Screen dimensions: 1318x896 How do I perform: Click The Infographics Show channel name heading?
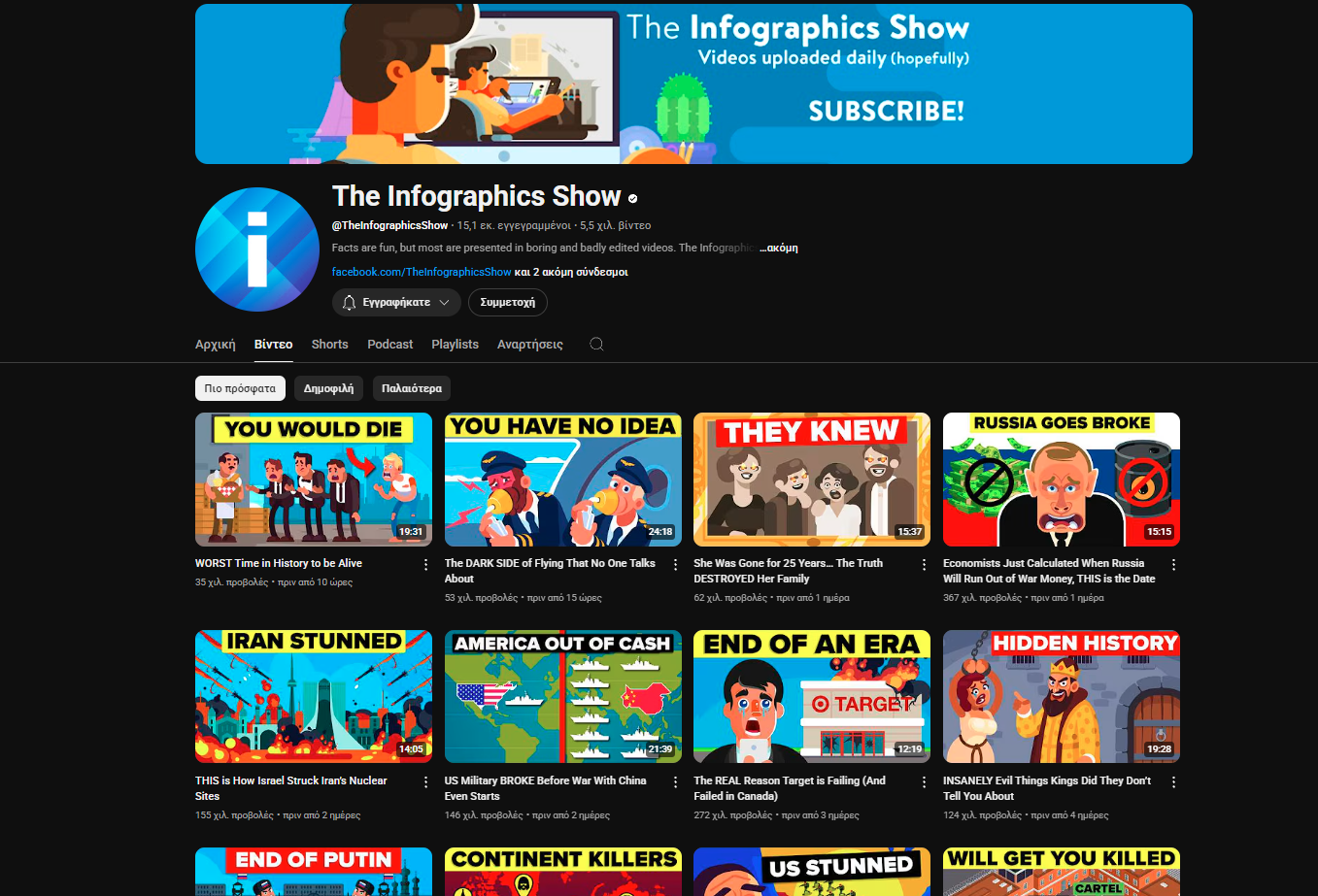[476, 196]
